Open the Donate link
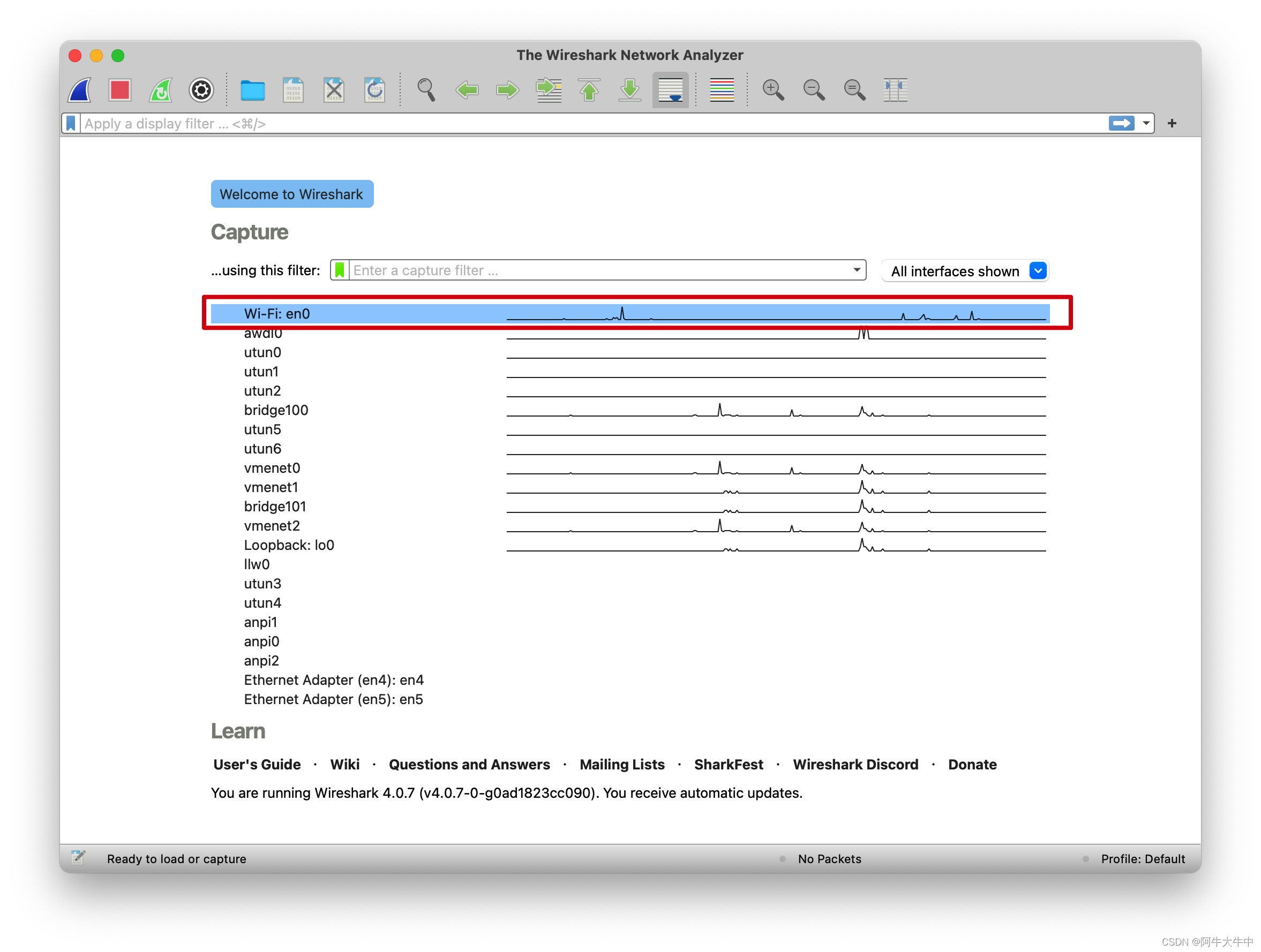Image resolution: width=1261 pixels, height=952 pixels. pyautogui.click(x=972, y=765)
